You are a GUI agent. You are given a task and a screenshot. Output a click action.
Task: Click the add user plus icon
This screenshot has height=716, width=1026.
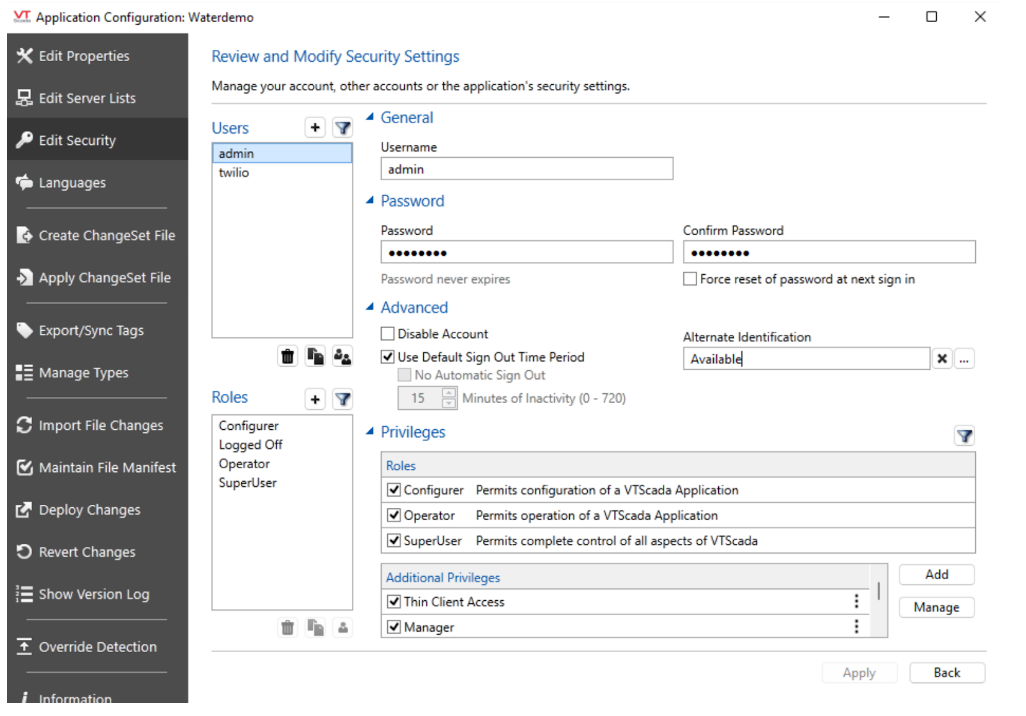point(315,128)
